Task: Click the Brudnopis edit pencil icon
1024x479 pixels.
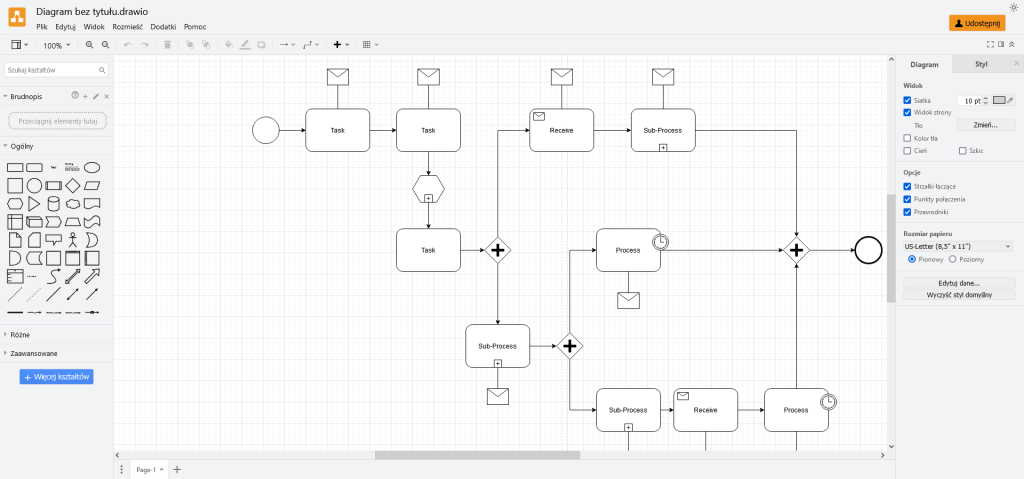Action: click(96, 96)
